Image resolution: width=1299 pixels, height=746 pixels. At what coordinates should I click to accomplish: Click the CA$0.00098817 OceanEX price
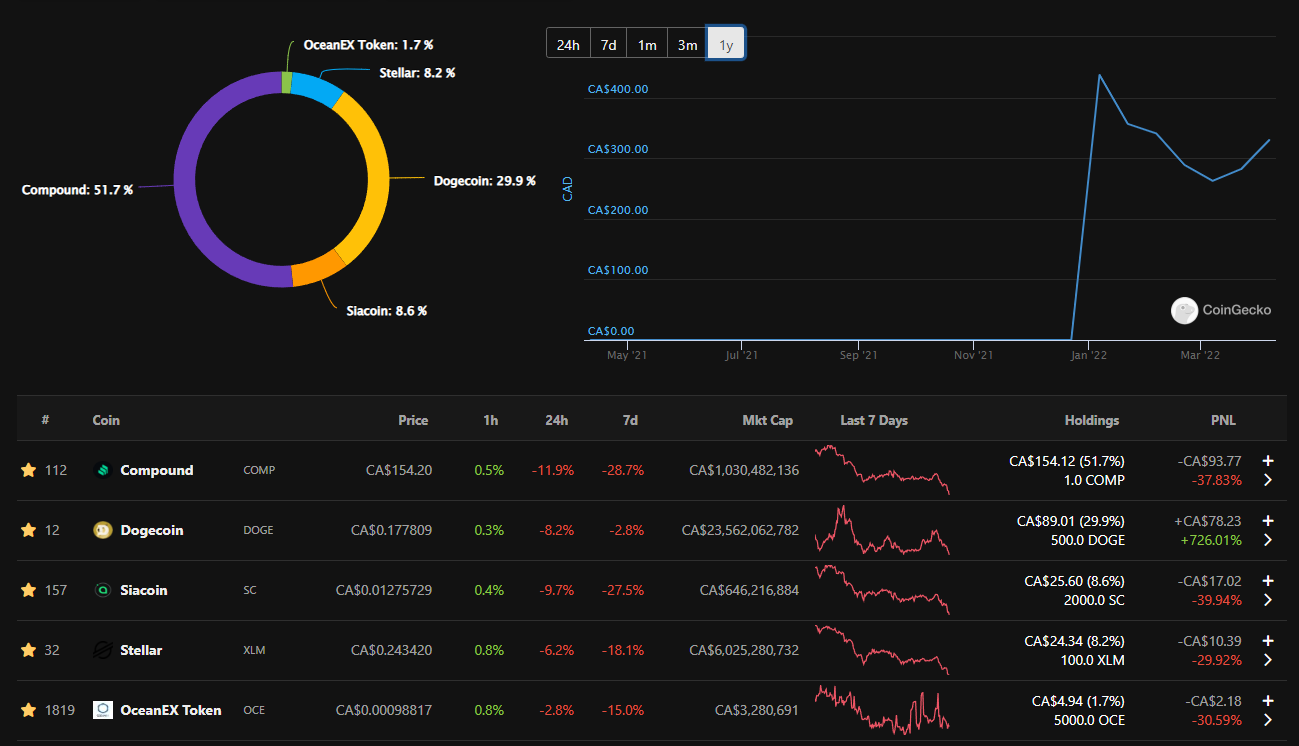coord(384,710)
